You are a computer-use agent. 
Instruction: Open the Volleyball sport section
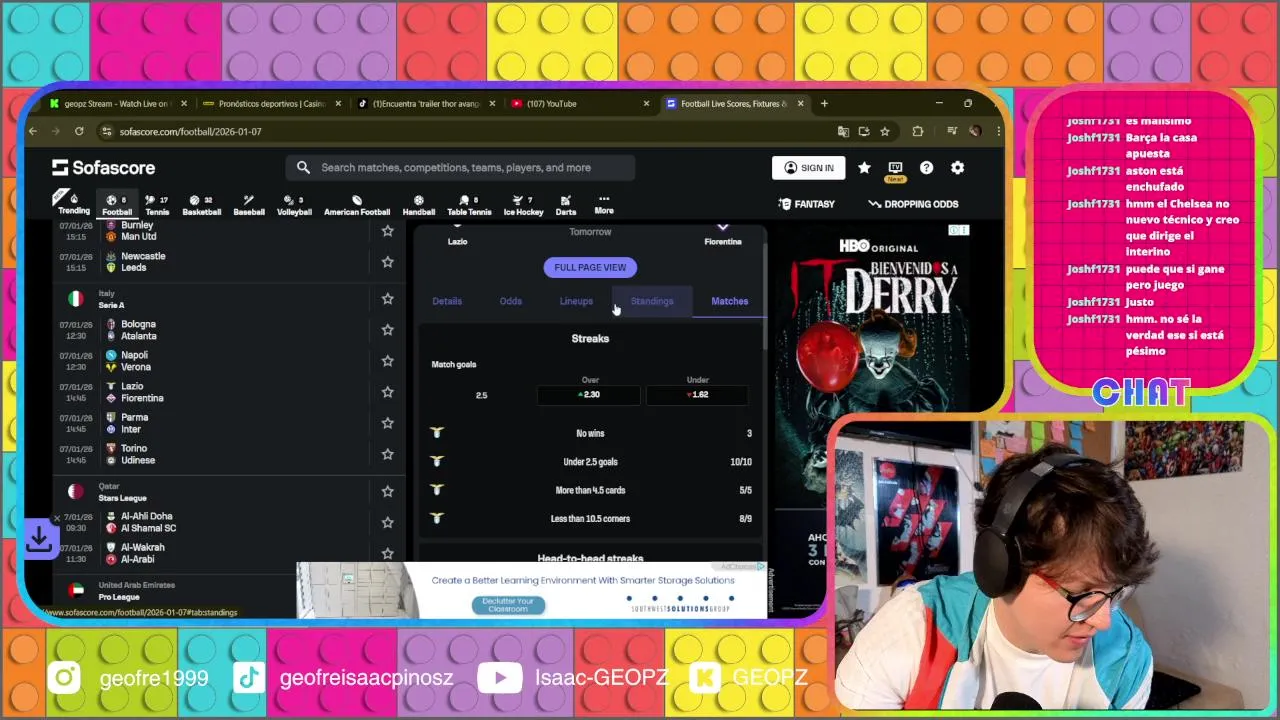tap(294, 204)
